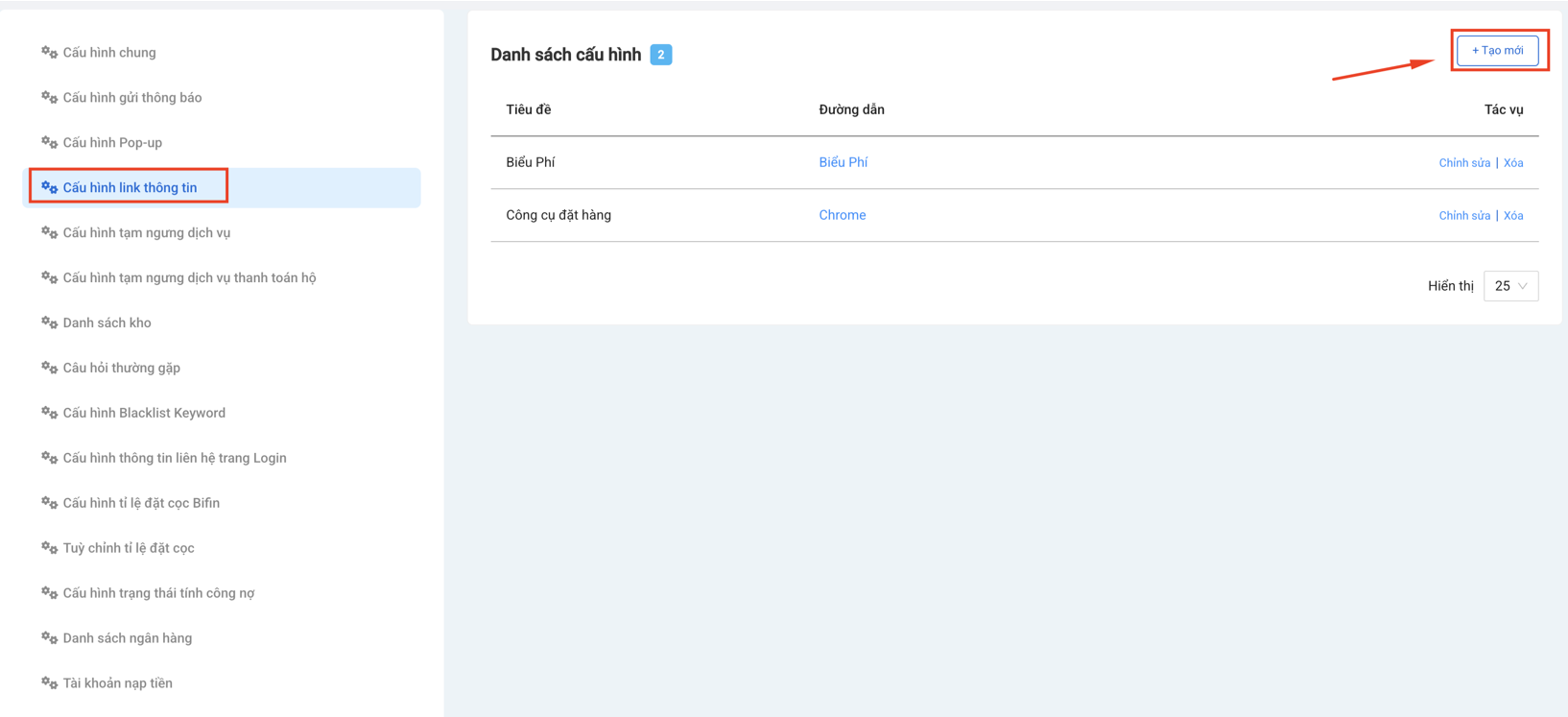This screenshot has width=1568, height=717.
Task: Click gear icon beside Cấu hình gửi thông báo
Action: click(49, 98)
